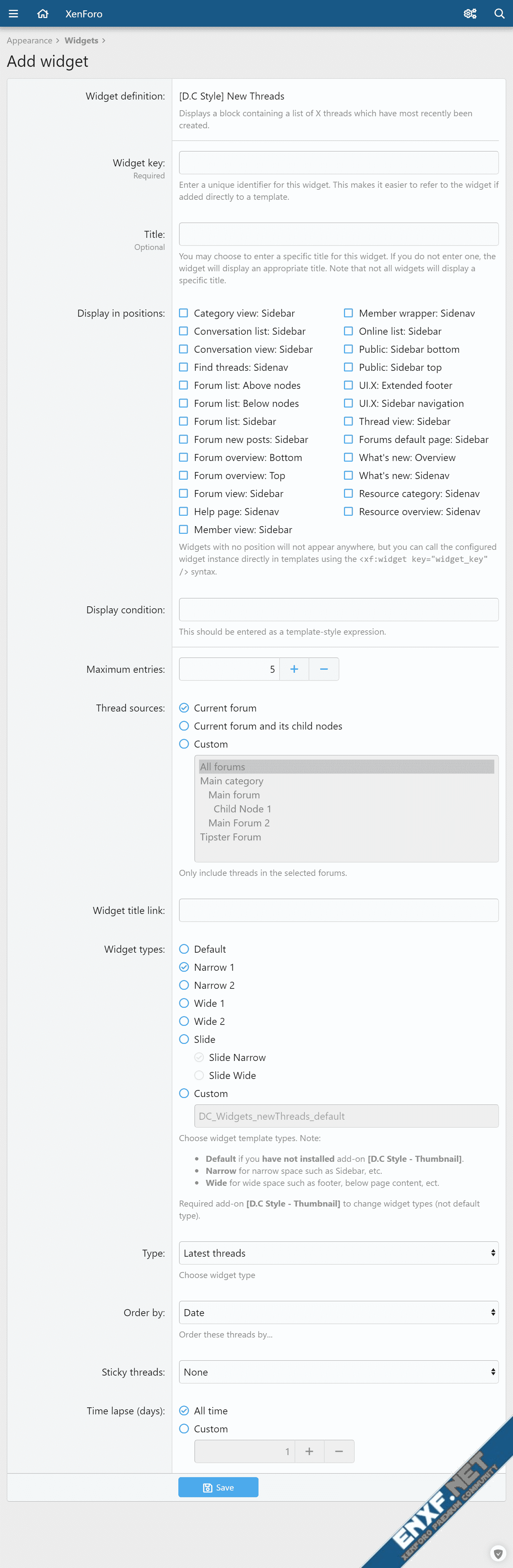This screenshot has height=1568, width=513.
Task: Increase time lapse days with plus
Action: pos(309,1451)
